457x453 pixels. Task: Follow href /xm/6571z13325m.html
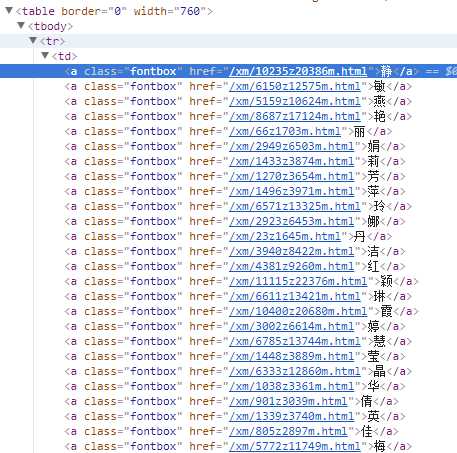click(x=295, y=206)
